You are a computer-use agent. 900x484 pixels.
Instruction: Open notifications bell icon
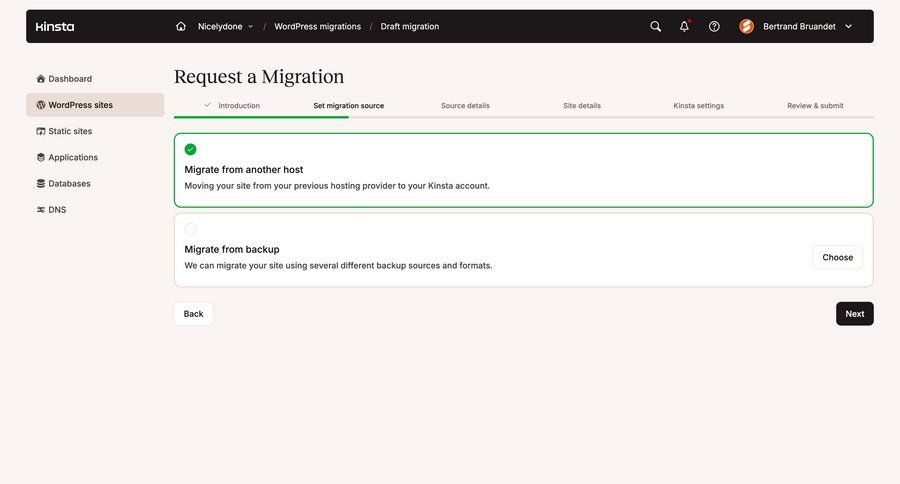click(x=684, y=26)
